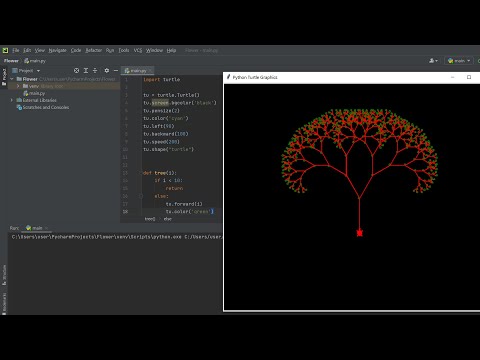Click the tu.left(90) code line
Image resolution: width=480 pixels, height=360 pixels.
coord(159,126)
